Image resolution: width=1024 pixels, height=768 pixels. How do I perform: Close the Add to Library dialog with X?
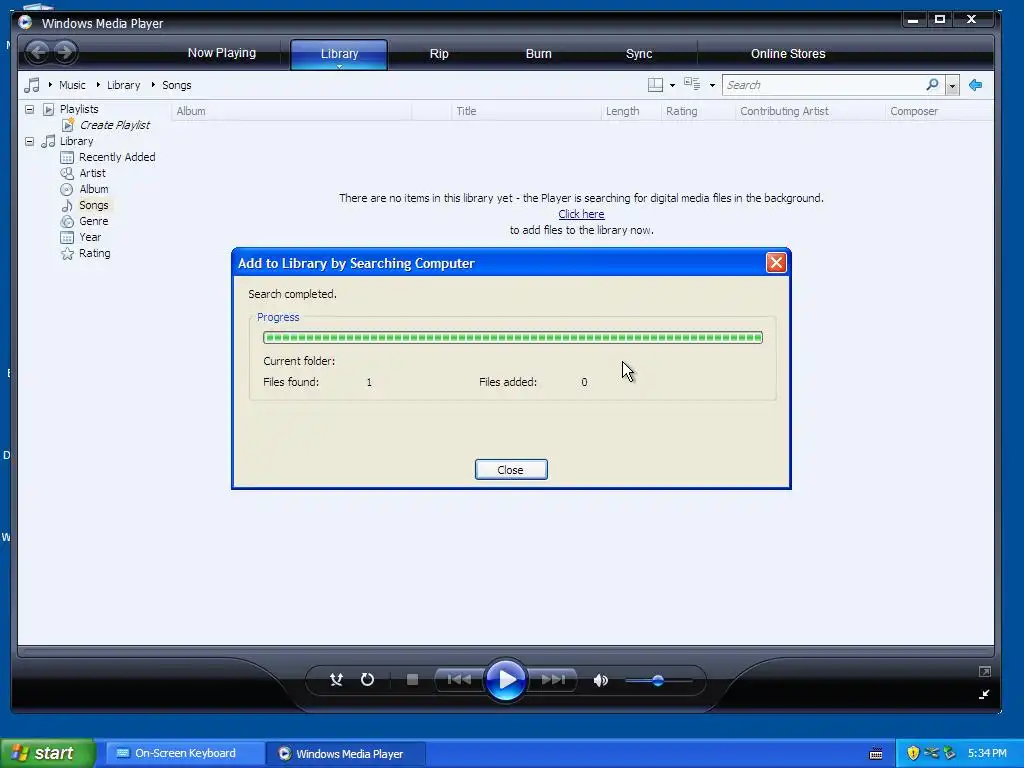click(x=776, y=263)
